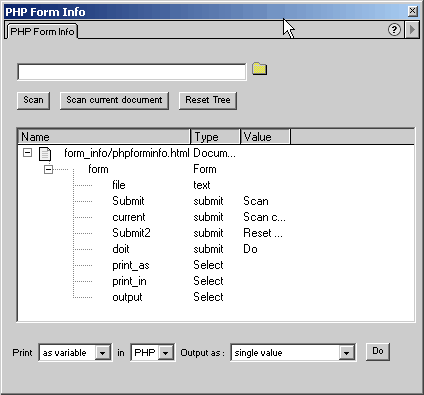Click the Value column header
The height and width of the screenshot is (395, 424).
(265, 137)
